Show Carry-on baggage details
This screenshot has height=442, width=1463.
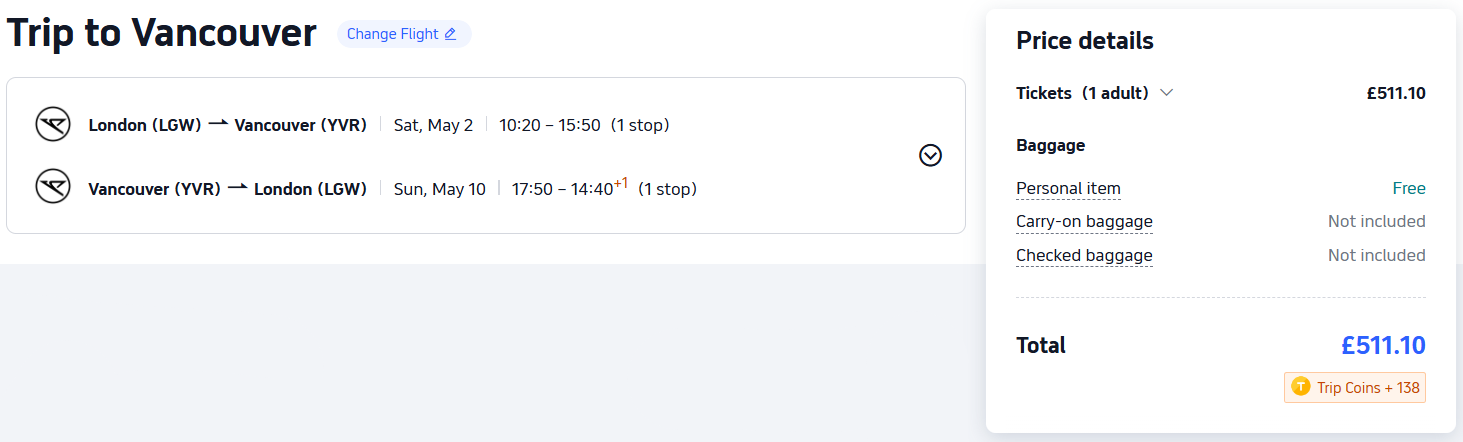1084,221
